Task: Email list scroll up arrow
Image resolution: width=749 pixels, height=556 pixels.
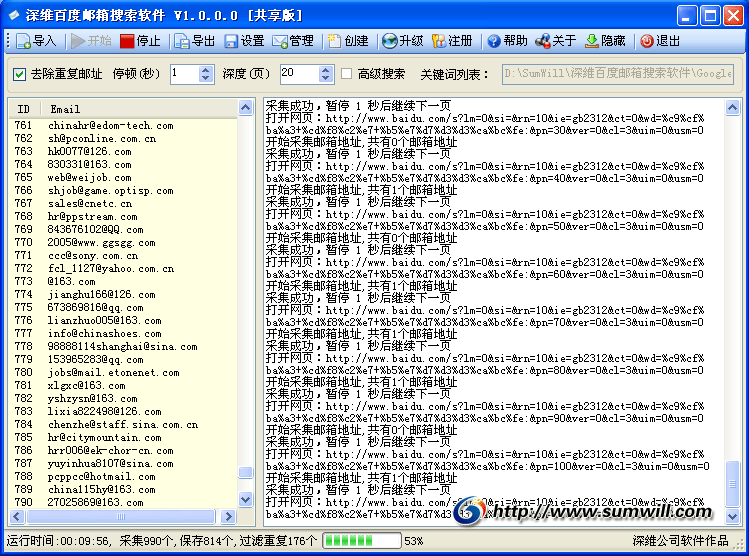Action: coord(246,108)
